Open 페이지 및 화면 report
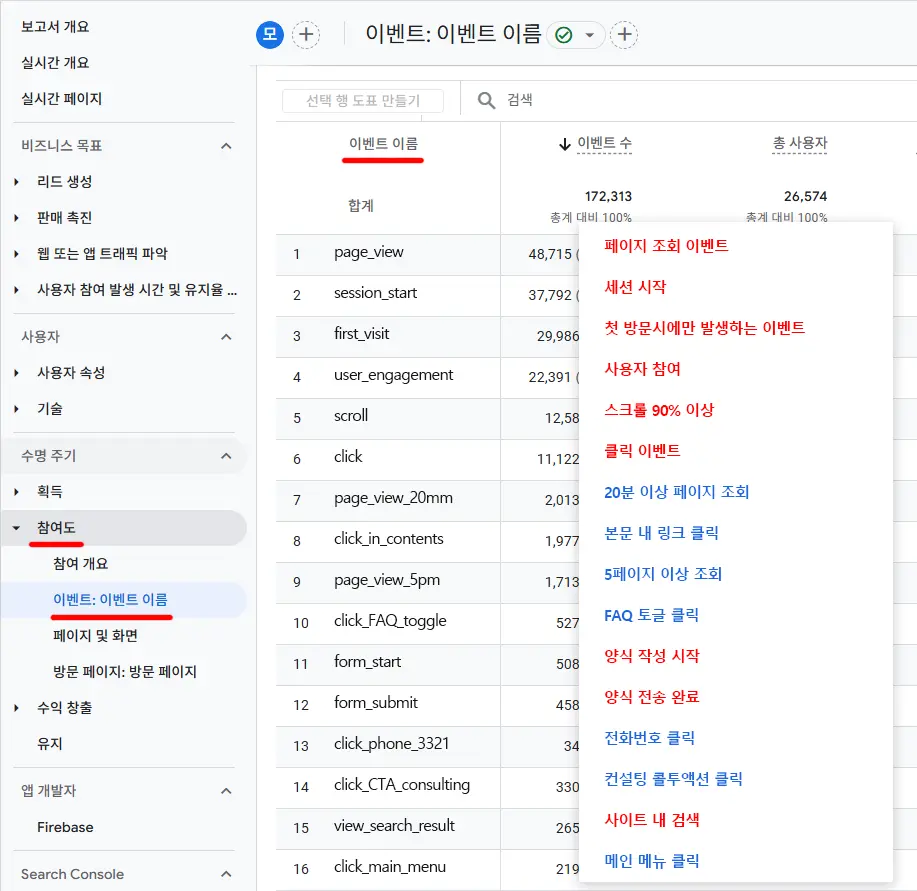Viewport: 917px width, 891px height. [95, 636]
